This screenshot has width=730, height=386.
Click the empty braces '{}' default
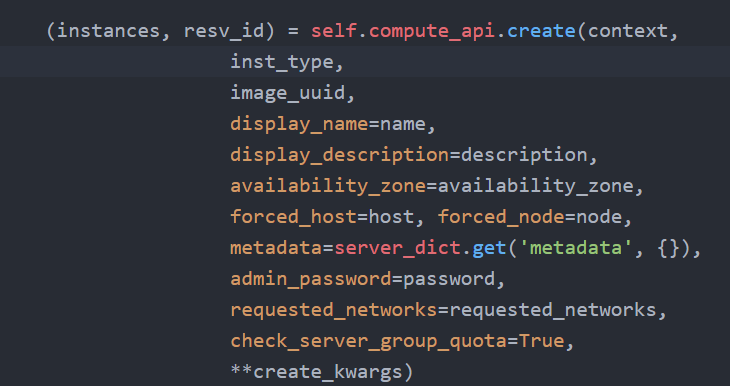point(668,248)
